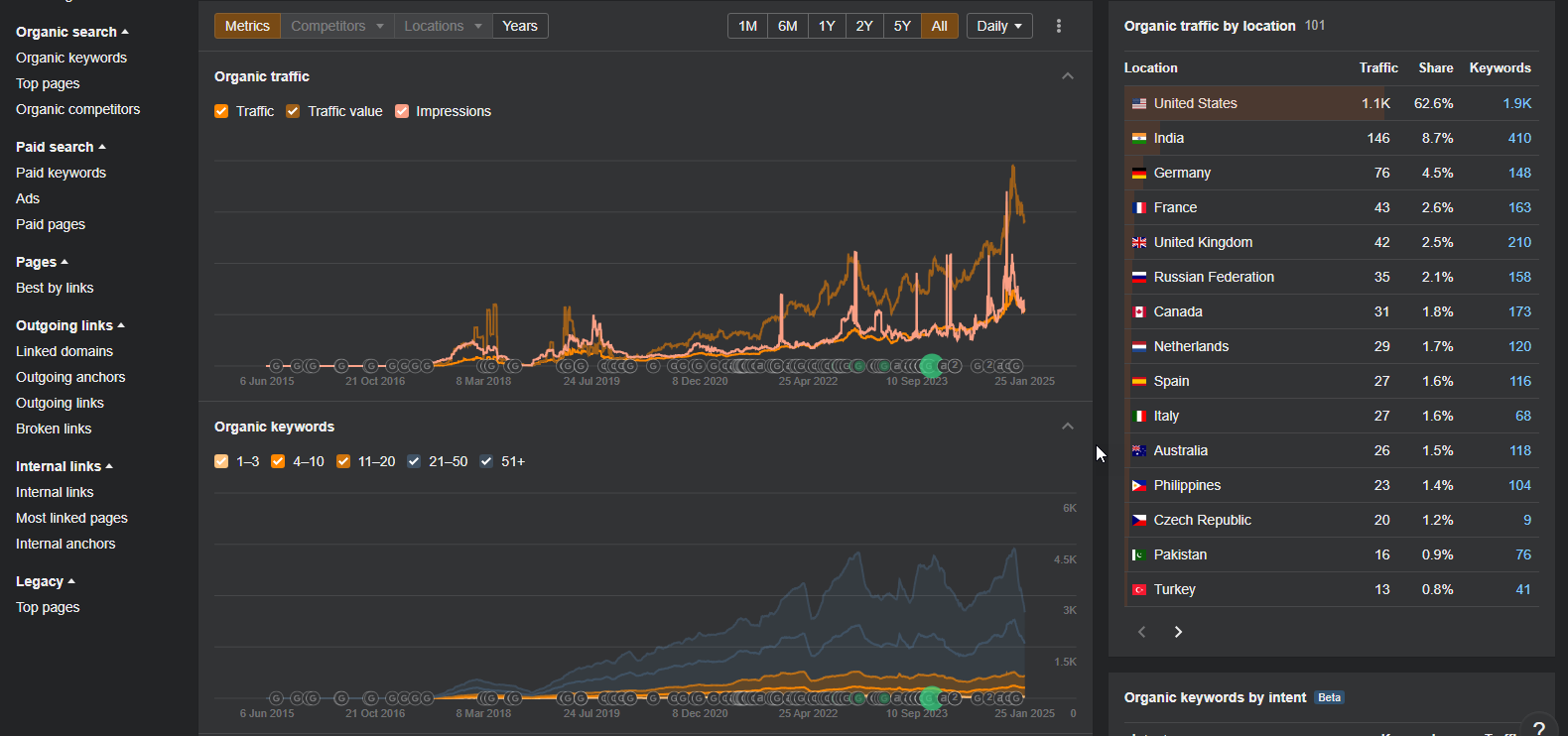Toggle the 21–50 positions checkbox
The height and width of the screenshot is (736, 1568).
(x=414, y=461)
